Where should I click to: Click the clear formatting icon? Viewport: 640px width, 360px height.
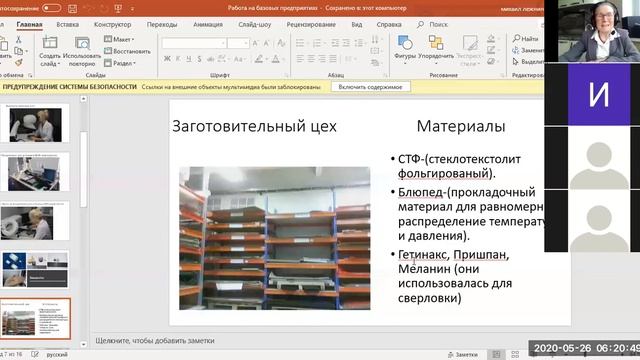(281, 43)
